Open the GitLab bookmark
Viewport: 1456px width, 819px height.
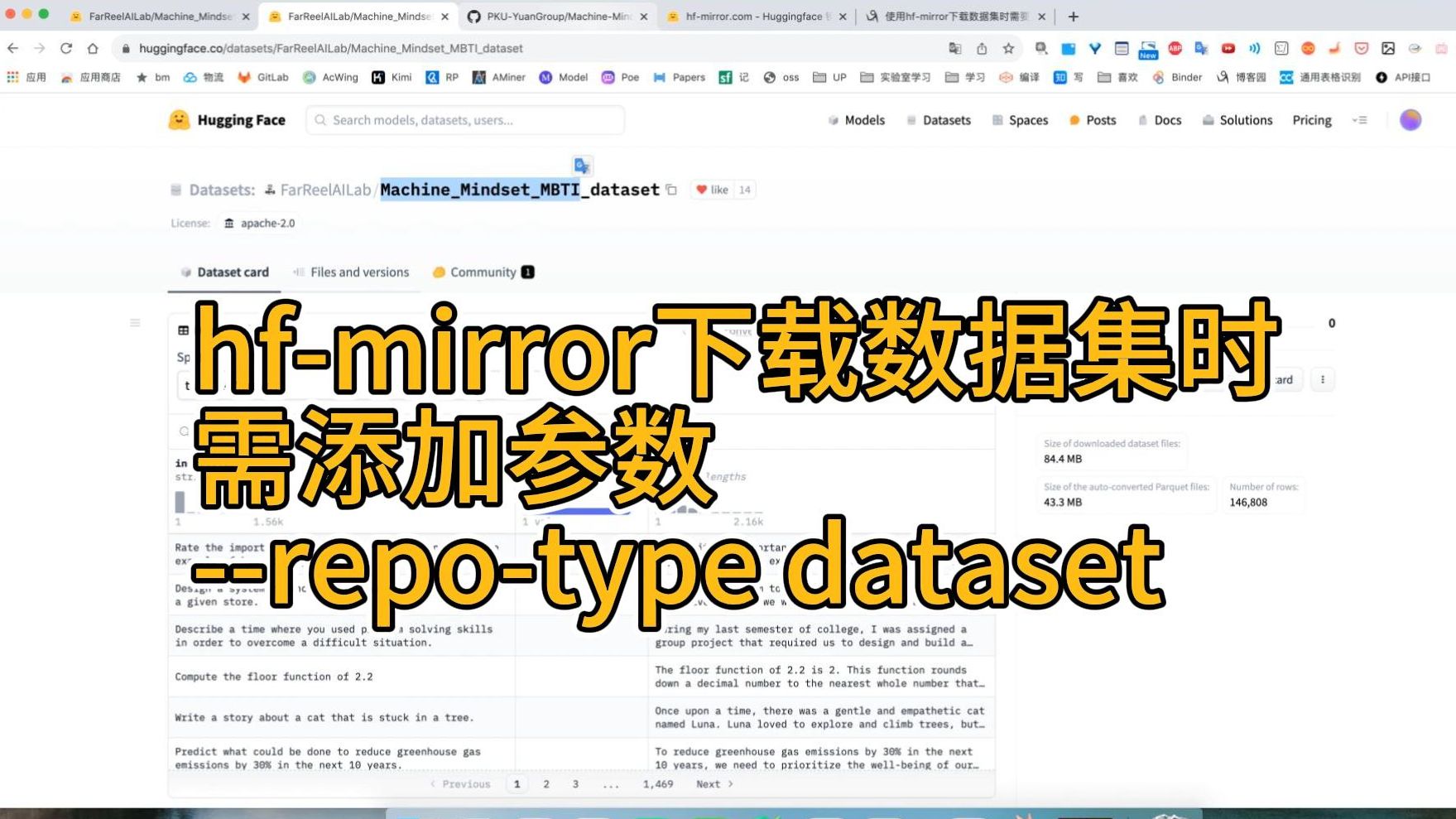pos(263,77)
